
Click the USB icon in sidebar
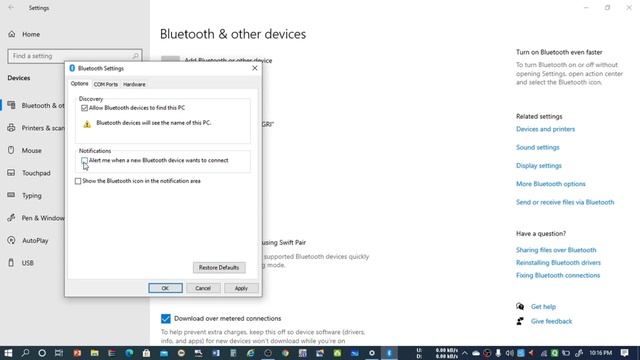click(11, 263)
